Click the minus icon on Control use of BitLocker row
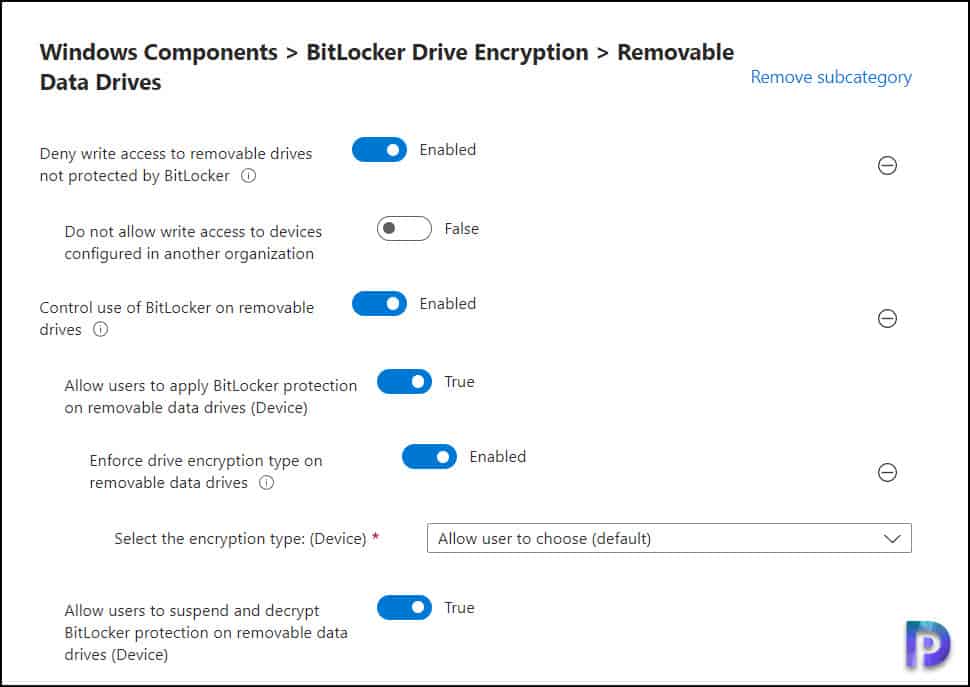The width and height of the screenshot is (970, 687). coord(888,319)
